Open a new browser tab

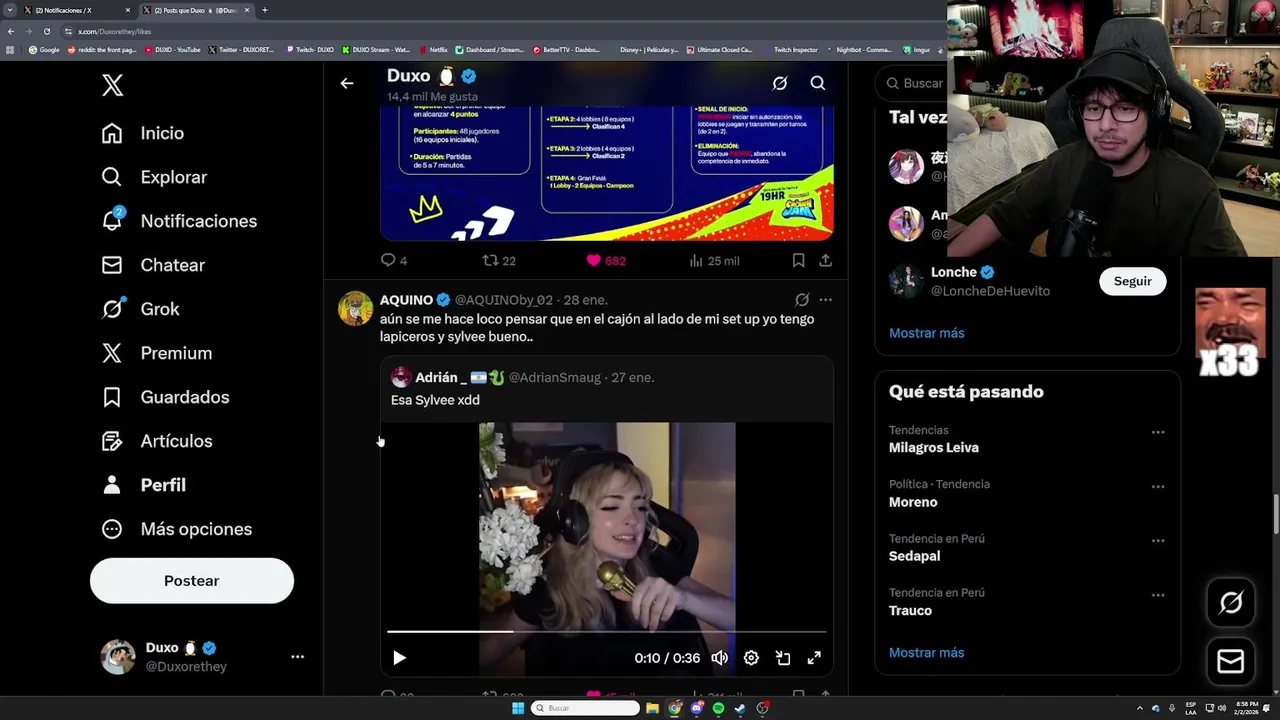[265, 10]
